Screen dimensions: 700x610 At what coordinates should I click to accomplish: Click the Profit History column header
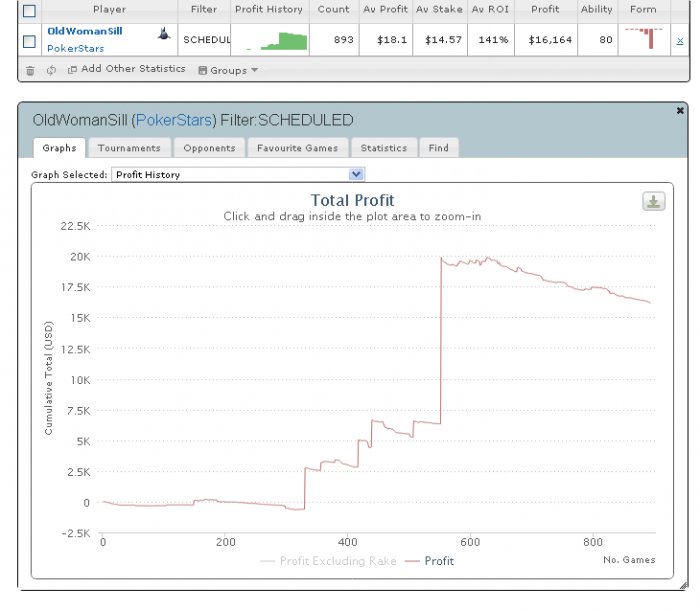pos(269,9)
